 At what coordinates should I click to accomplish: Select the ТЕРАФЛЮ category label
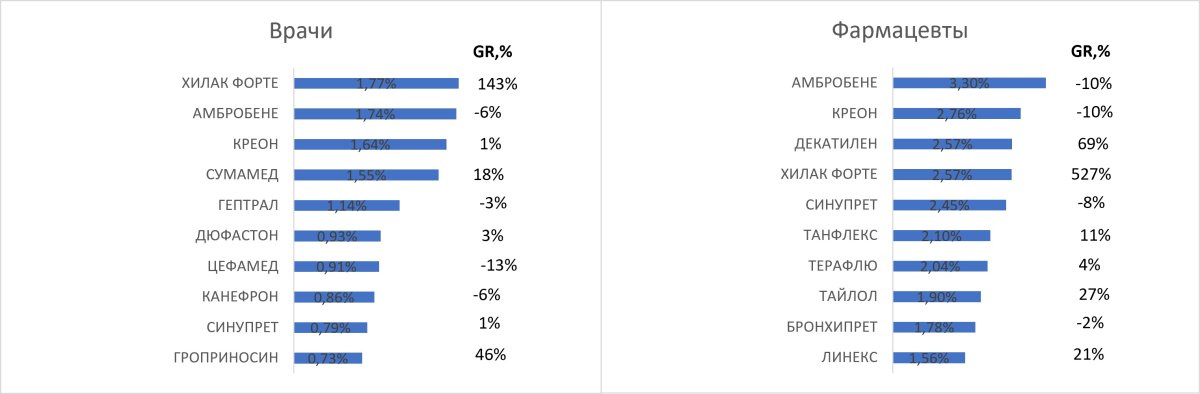[x=843, y=265]
